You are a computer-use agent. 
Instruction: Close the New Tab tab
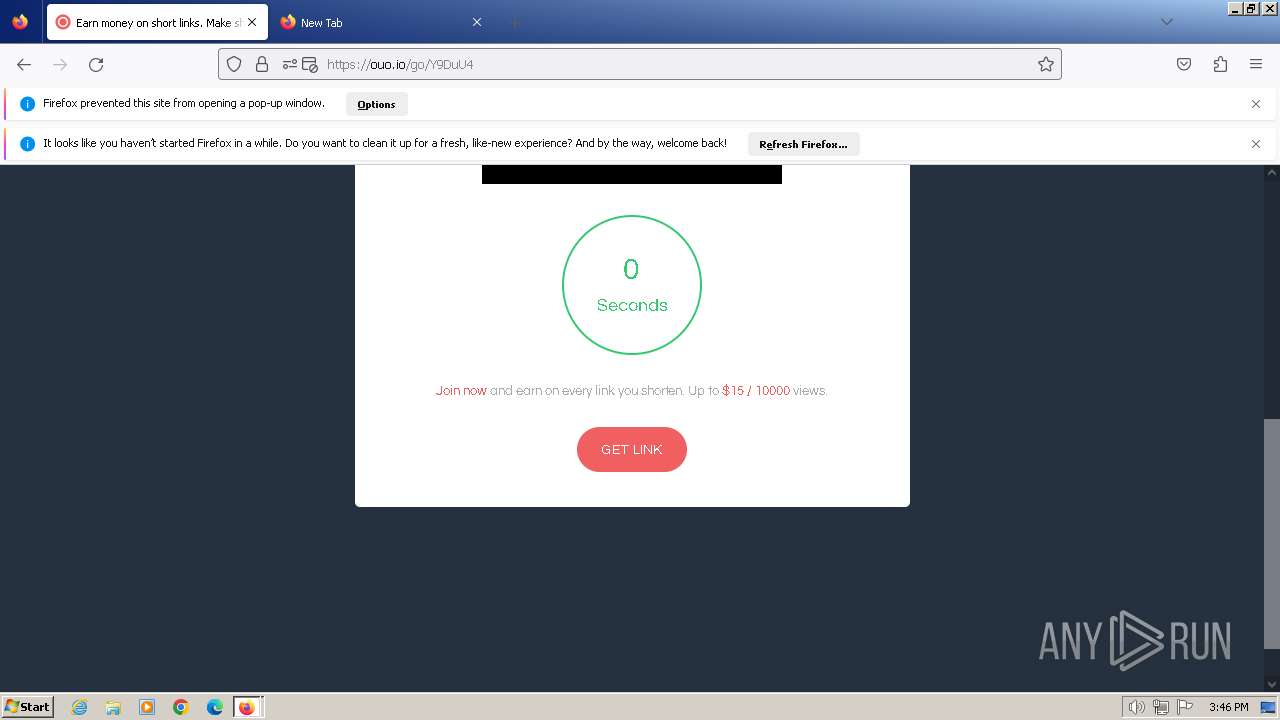pos(476,22)
